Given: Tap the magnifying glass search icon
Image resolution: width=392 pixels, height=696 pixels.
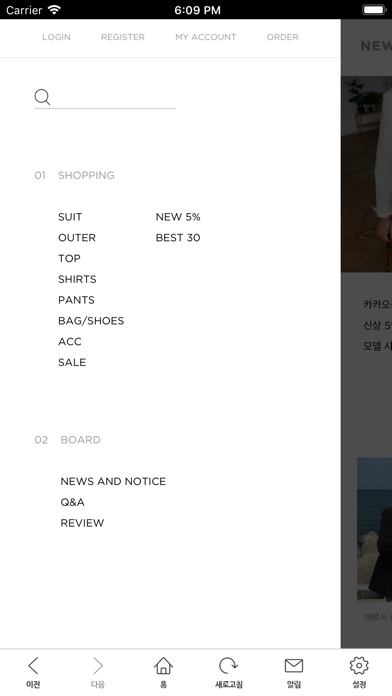Looking at the screenshot, I should coord(42,97).
